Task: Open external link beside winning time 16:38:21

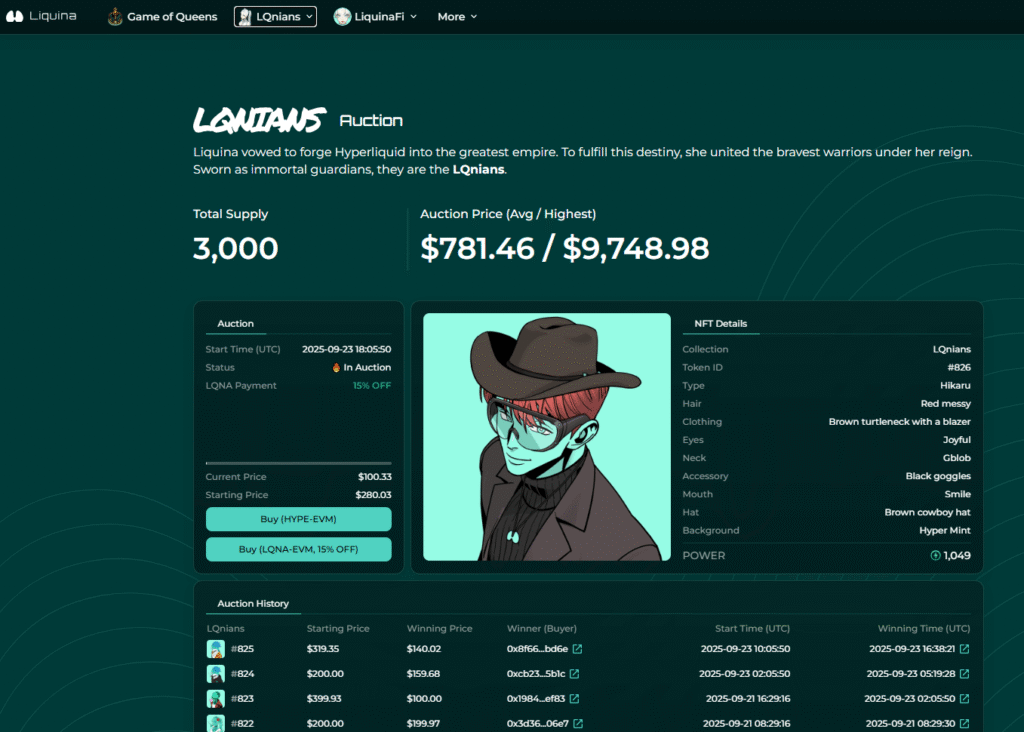Action: click(x=964, y=649)
